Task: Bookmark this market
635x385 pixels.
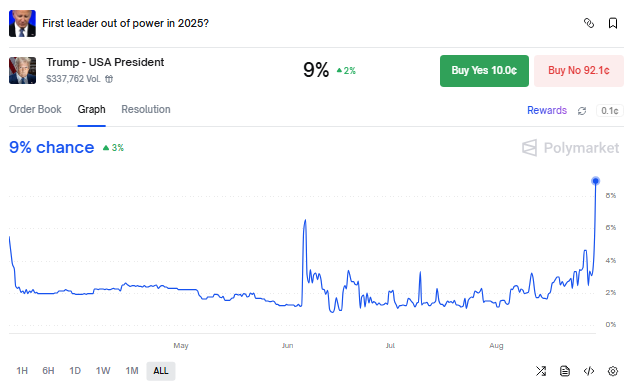Action: tap(613, 23)
